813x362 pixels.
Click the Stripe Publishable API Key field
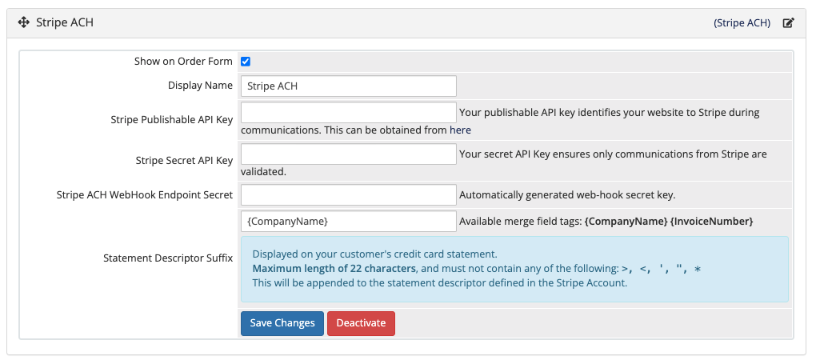click(x=348, y=113)
